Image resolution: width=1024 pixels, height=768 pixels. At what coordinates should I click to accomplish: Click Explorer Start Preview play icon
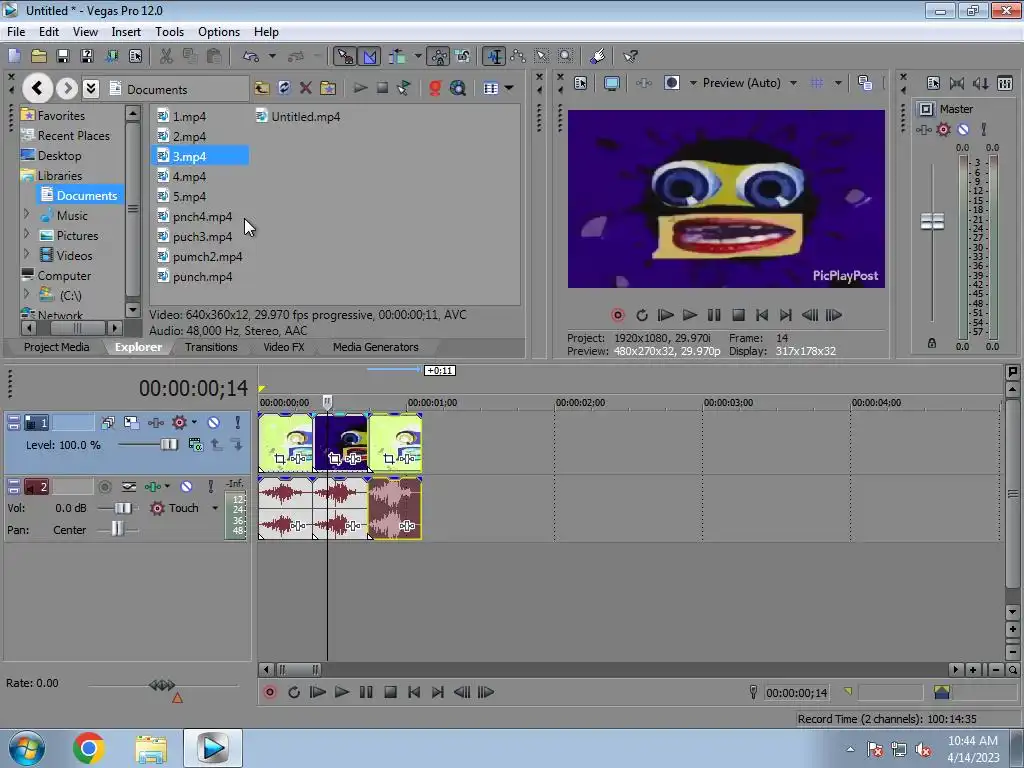360,88
